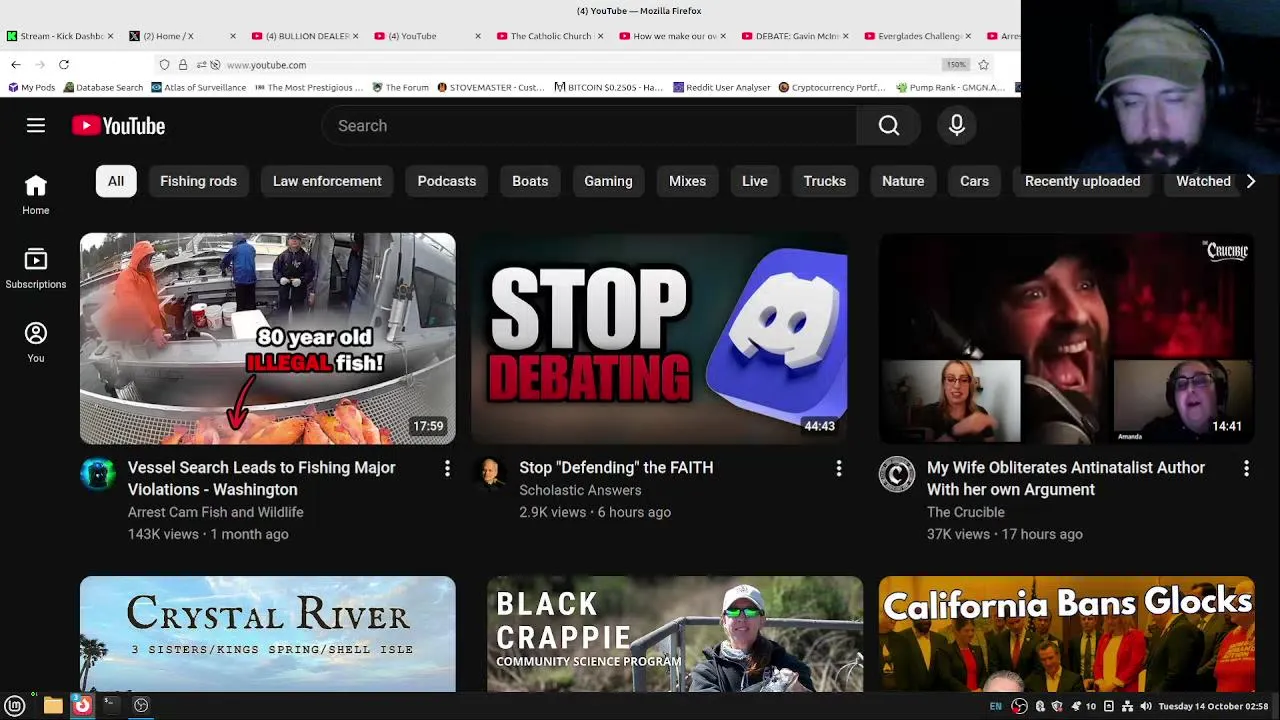Click the volume icon in system tray
Viewport: 1280px width, 720px height.
pyautogui.click(x=1146, y=706)
